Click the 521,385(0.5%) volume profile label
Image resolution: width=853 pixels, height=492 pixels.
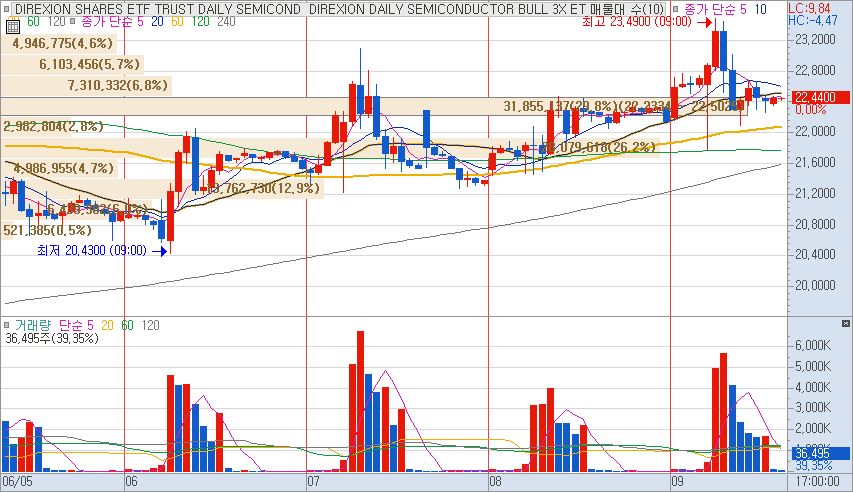[47, 230]
